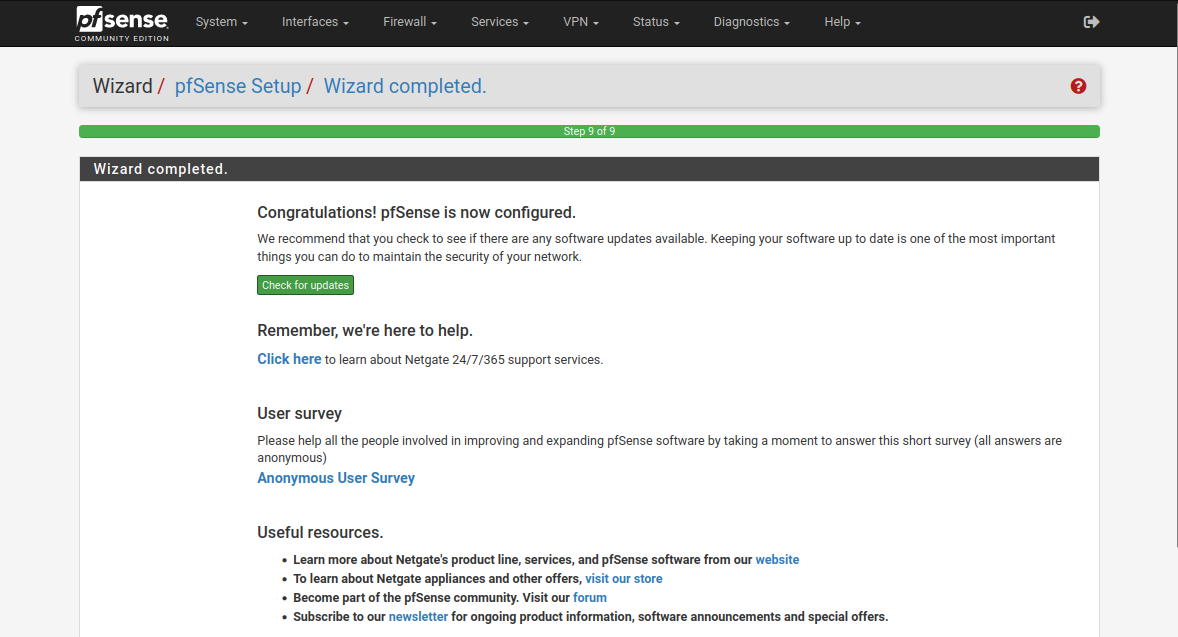Open the Diagnostics menu
The height and width of the screenshot is (637, 1178).
click(751, 22)
